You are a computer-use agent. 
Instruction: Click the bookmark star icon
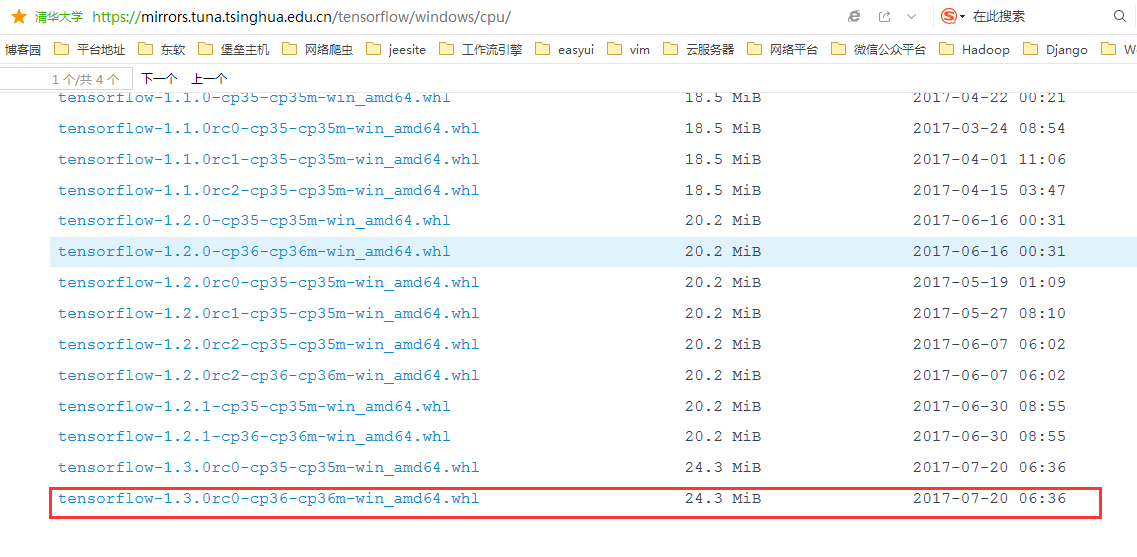pos(19,16)
